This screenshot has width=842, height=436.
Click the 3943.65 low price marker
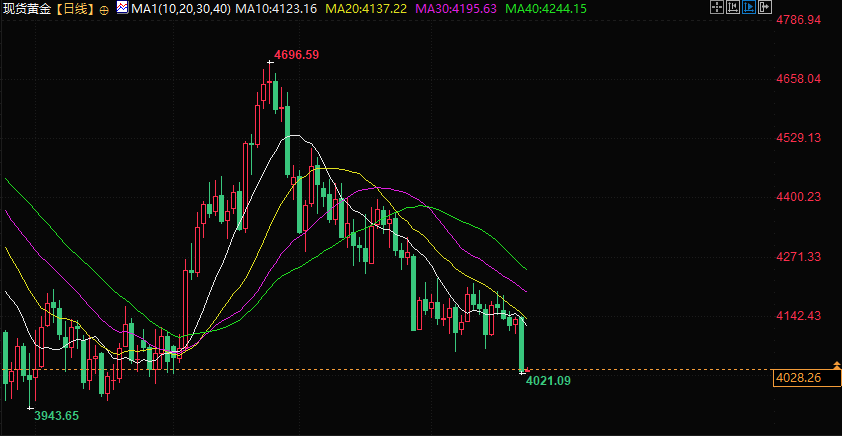tap(56, 416)
